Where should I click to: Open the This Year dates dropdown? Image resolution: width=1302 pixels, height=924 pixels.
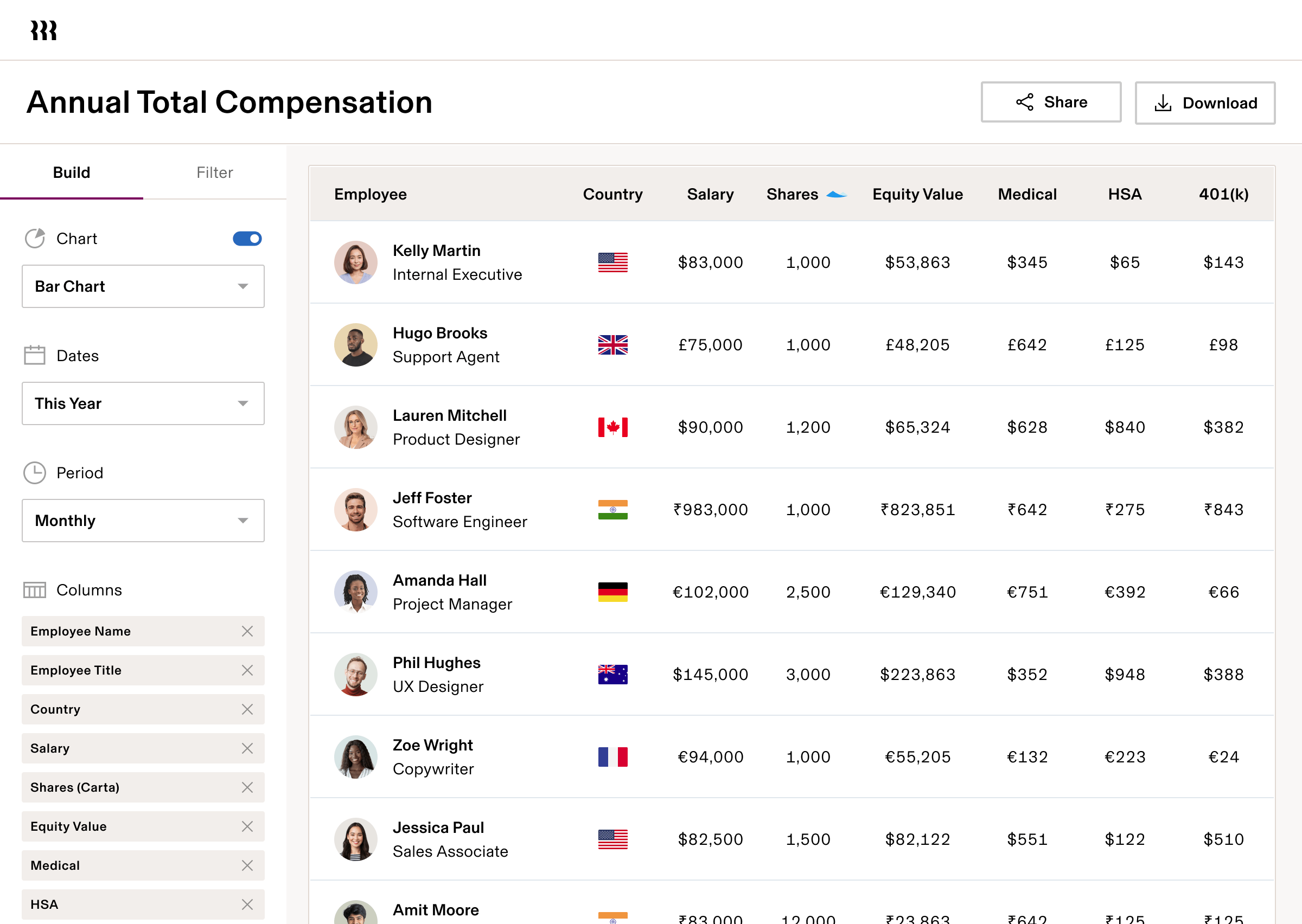click(143, 403)
